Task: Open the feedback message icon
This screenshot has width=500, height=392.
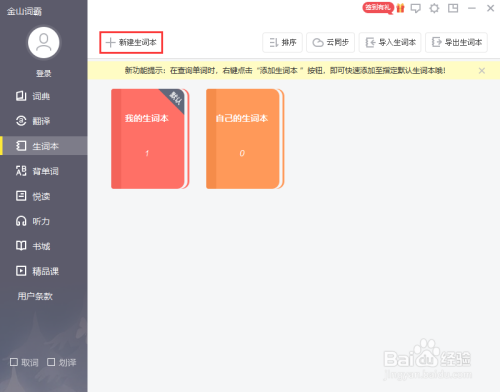Action: tap(416, 8)
